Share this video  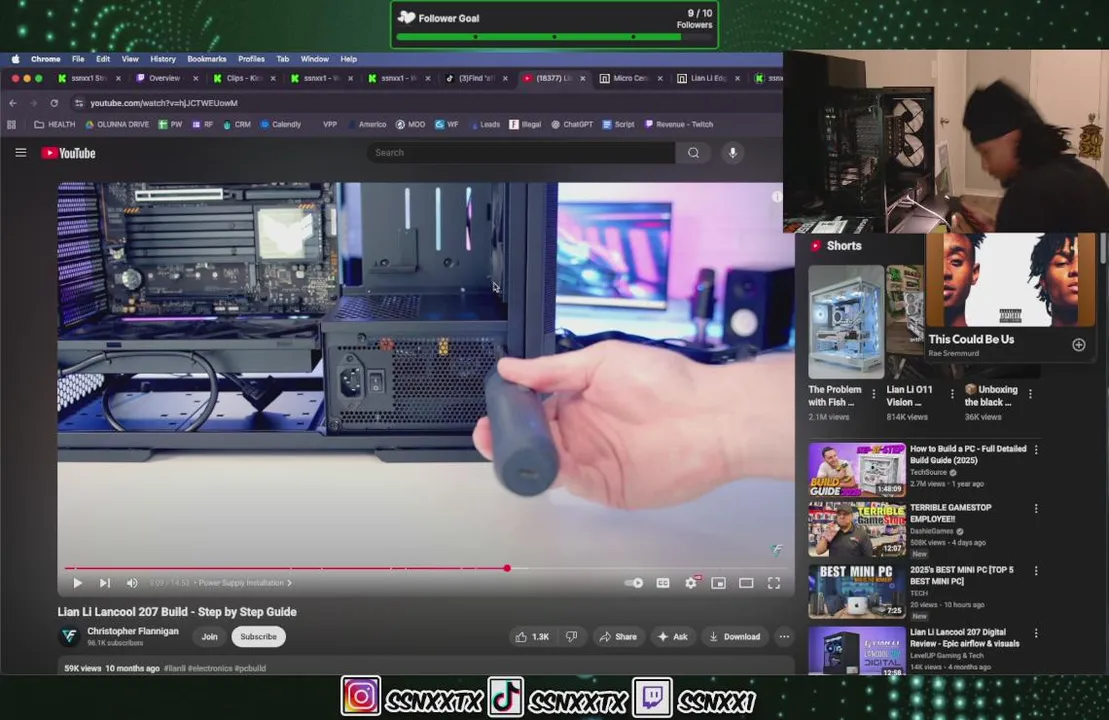pos(618,637)
